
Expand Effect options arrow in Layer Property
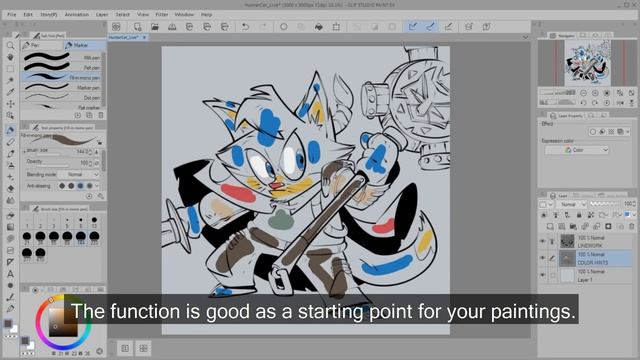point(628,131)
